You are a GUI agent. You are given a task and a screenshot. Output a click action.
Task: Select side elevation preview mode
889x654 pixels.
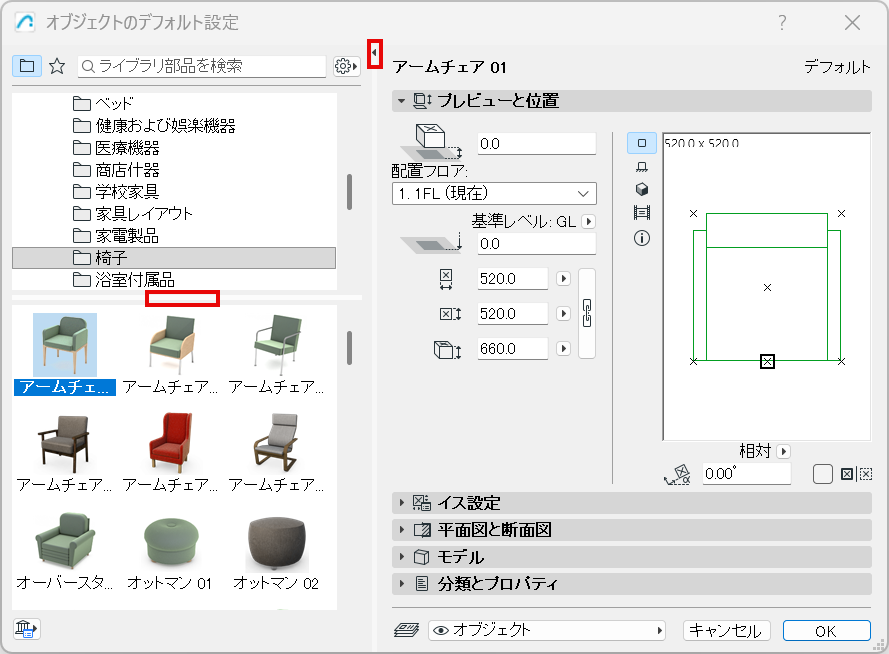click(x=642, y=167)
